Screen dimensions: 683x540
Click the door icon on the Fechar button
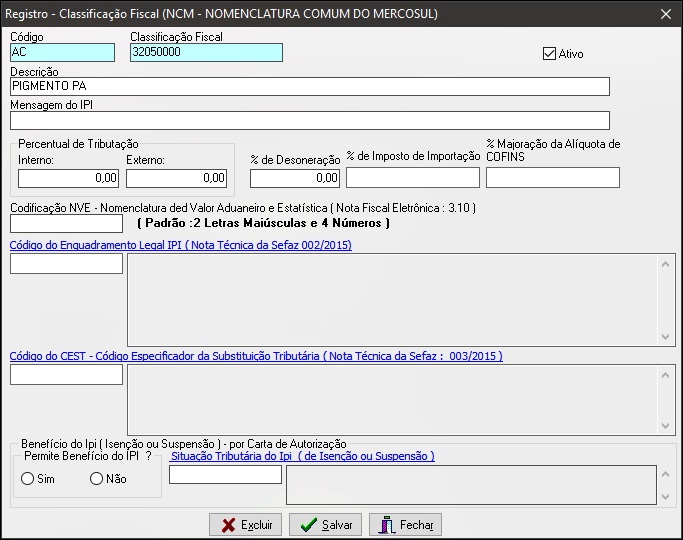click(x=387, y=525)
